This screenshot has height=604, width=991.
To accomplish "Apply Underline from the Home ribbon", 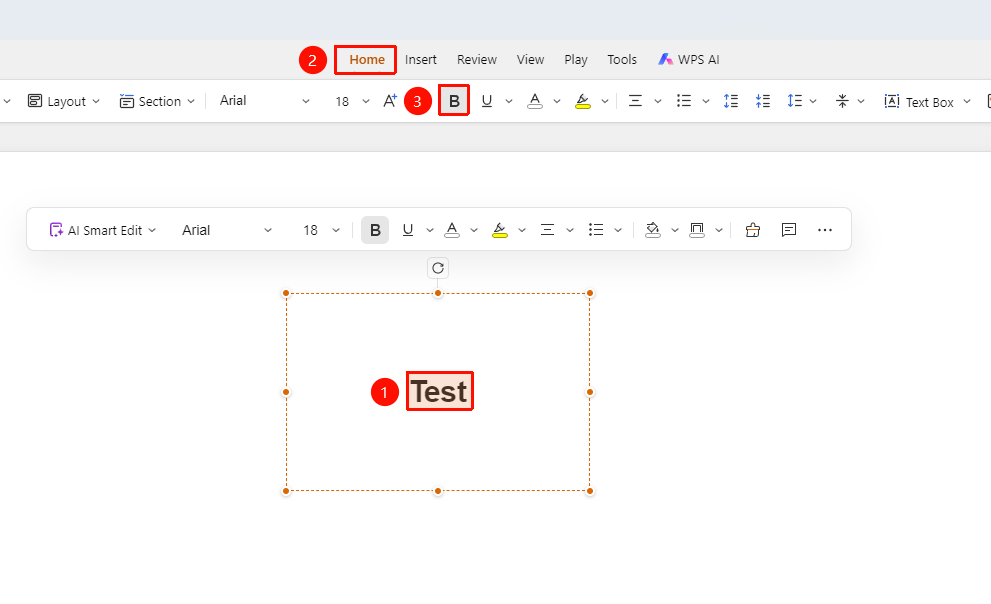I will point(487,101).
